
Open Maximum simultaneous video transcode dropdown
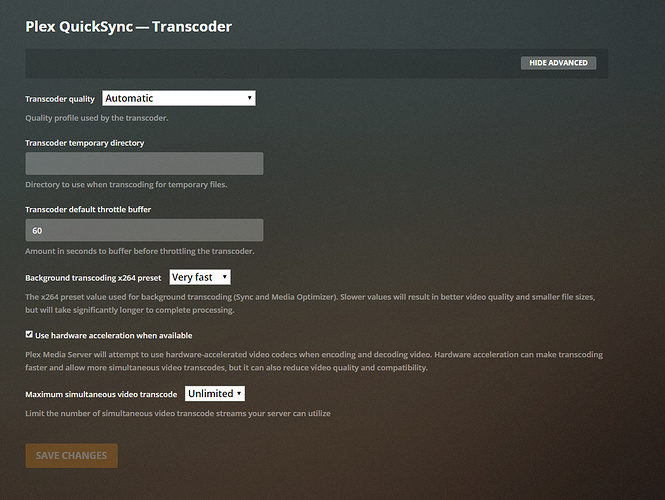(x=215, y=394)
